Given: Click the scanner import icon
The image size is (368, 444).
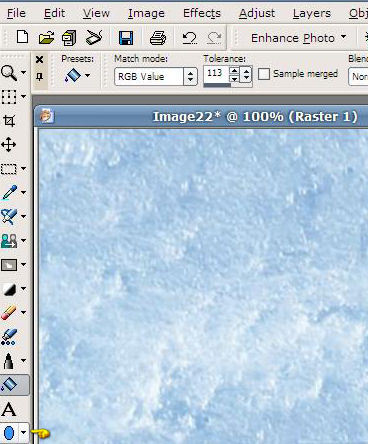Looking at the screenshot, I should click(94, 37).
